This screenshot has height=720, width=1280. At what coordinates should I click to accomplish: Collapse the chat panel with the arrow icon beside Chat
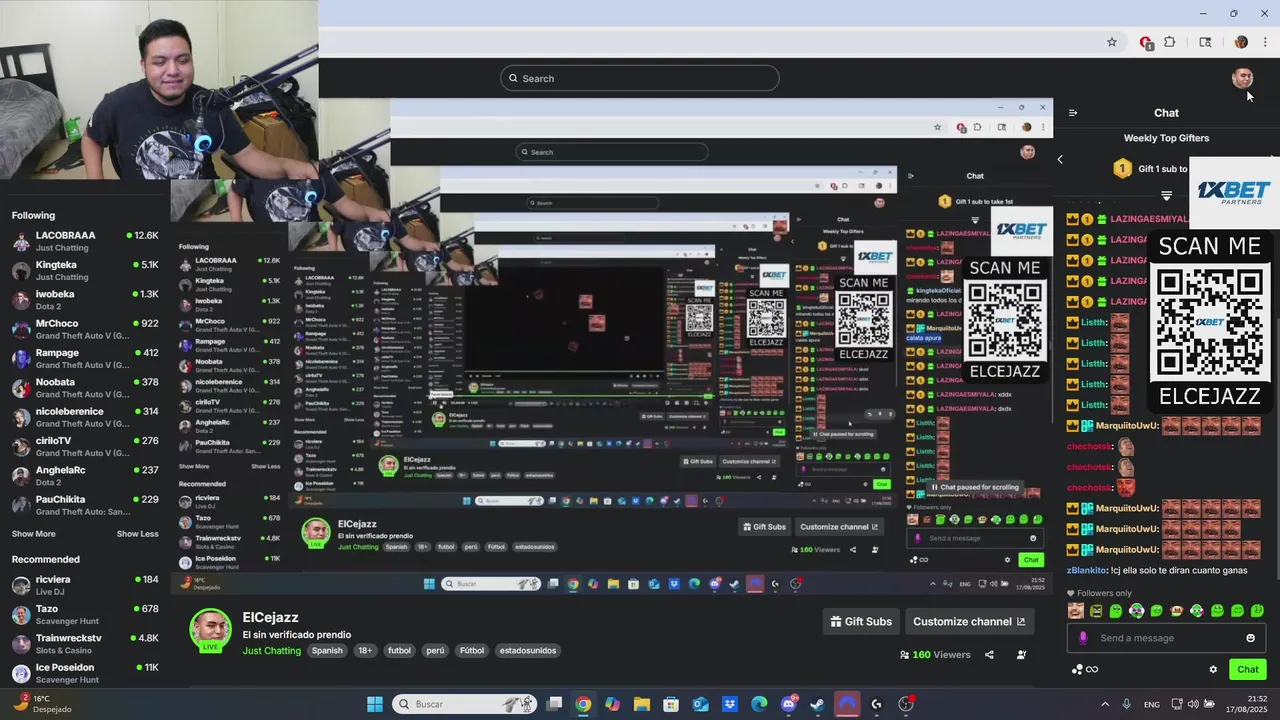point(1073,113)
